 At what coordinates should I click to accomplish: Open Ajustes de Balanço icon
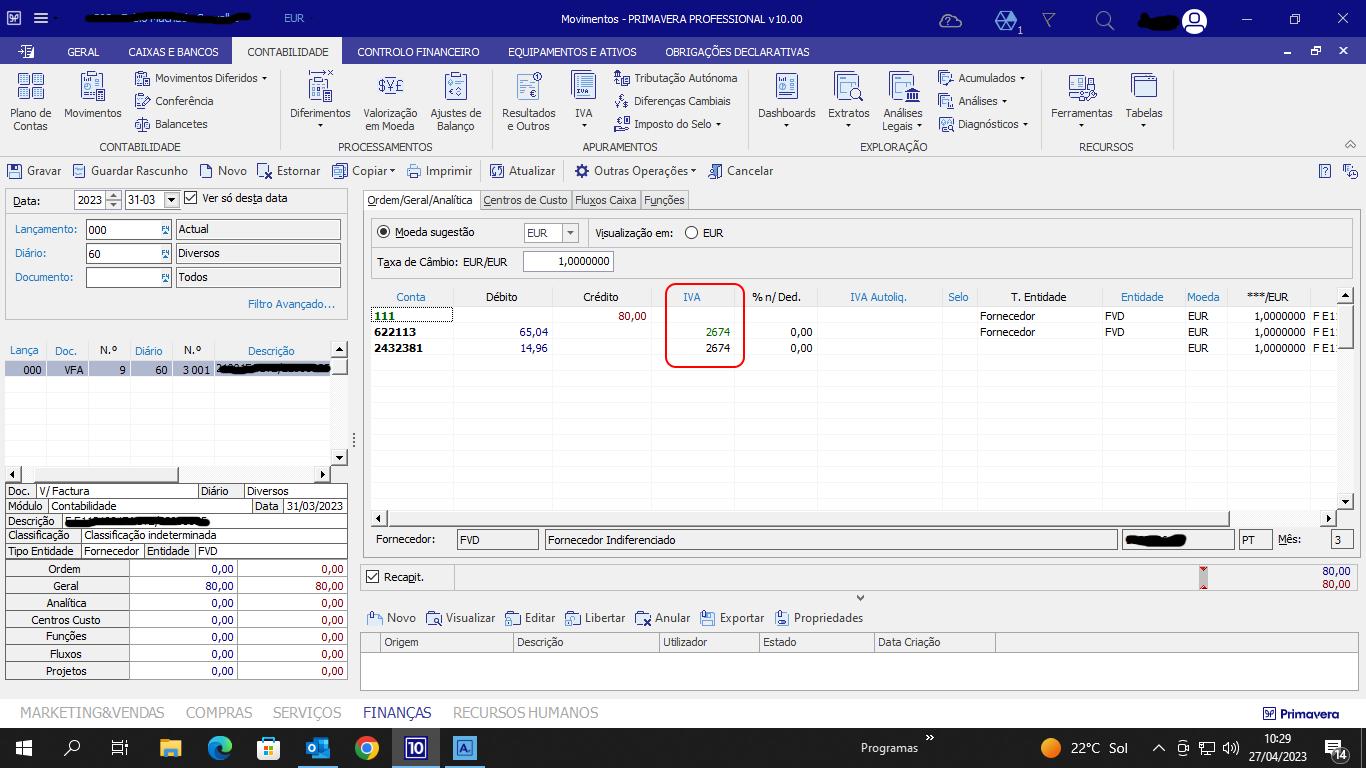[456, 88]
